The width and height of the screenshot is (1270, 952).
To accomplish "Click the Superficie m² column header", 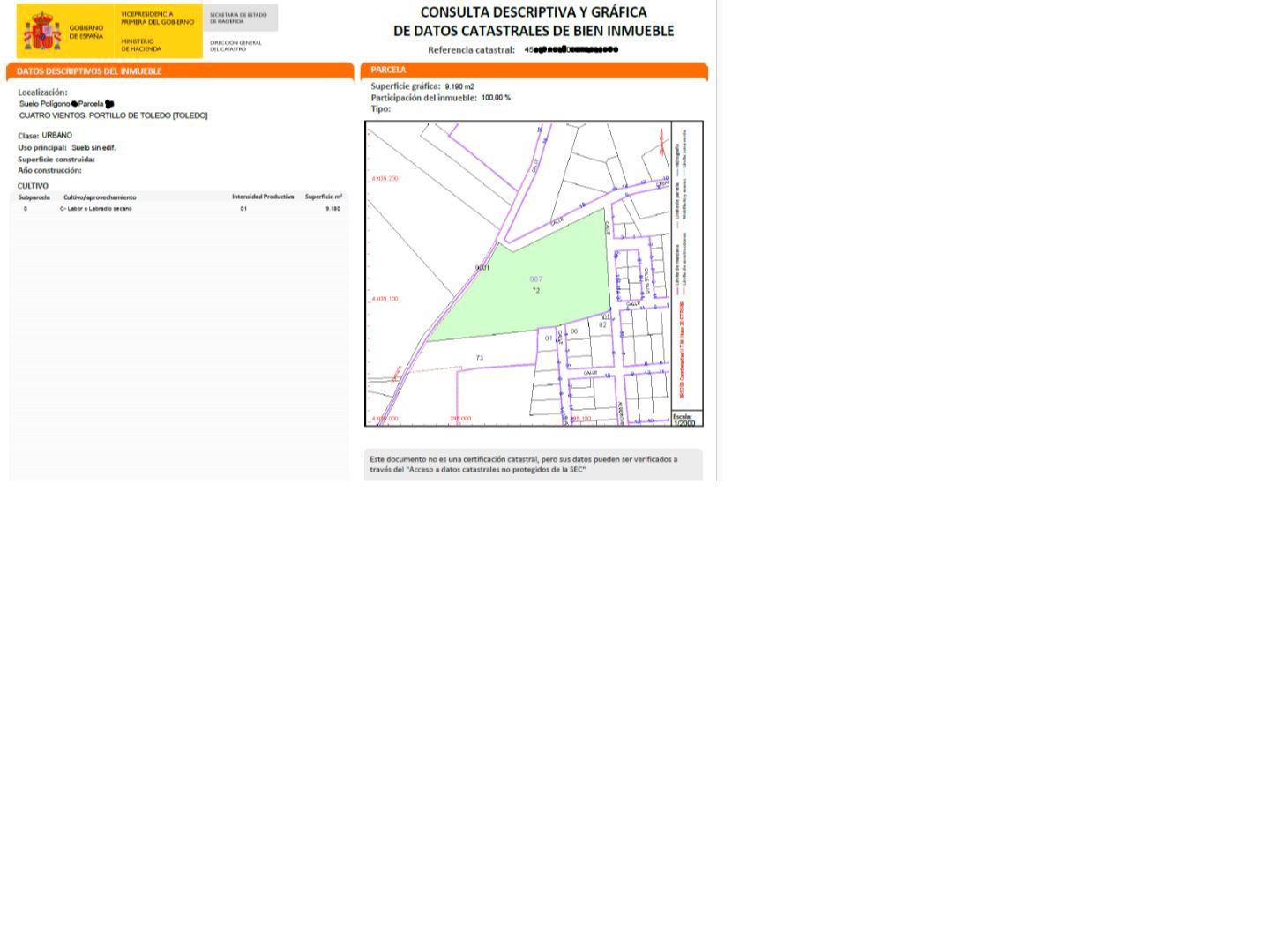I will coord(323,197).
